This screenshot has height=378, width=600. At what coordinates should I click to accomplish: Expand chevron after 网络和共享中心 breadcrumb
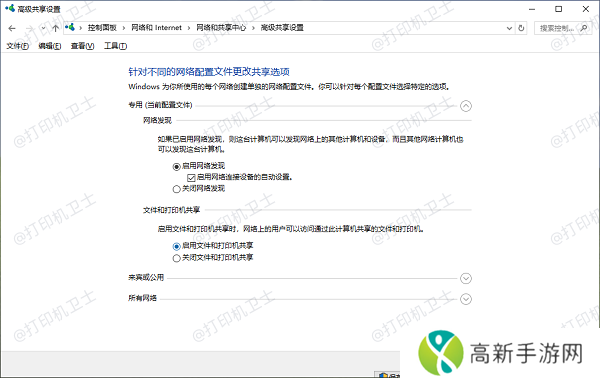[253, 28]
